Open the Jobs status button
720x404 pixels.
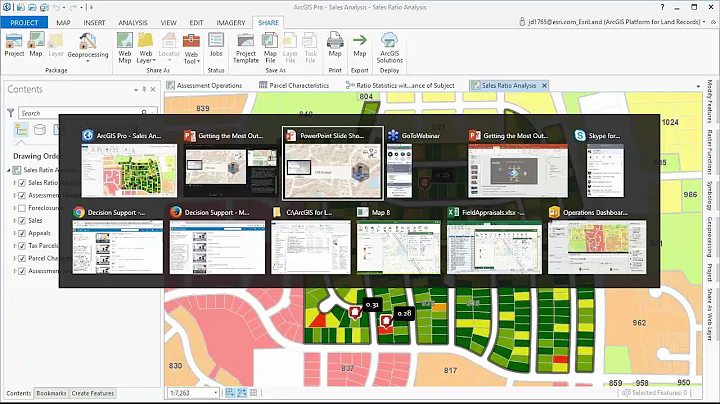coord(216,45)
